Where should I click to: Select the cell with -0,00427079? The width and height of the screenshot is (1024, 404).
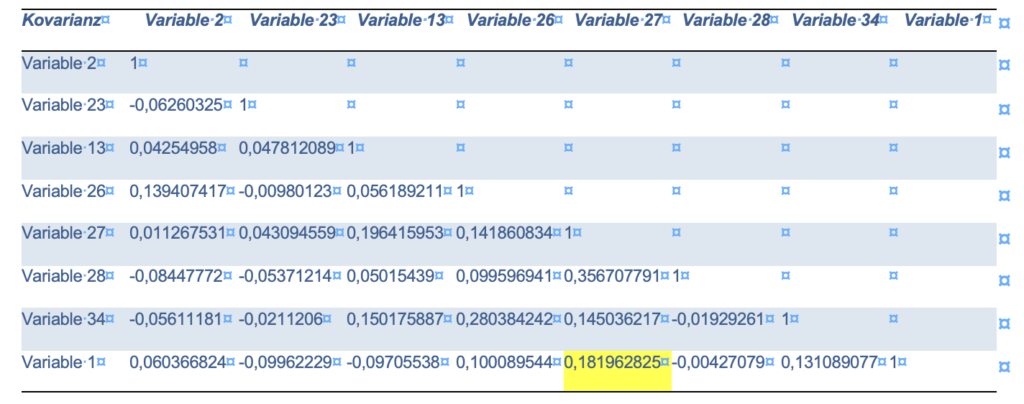click(x=722, y=361)
